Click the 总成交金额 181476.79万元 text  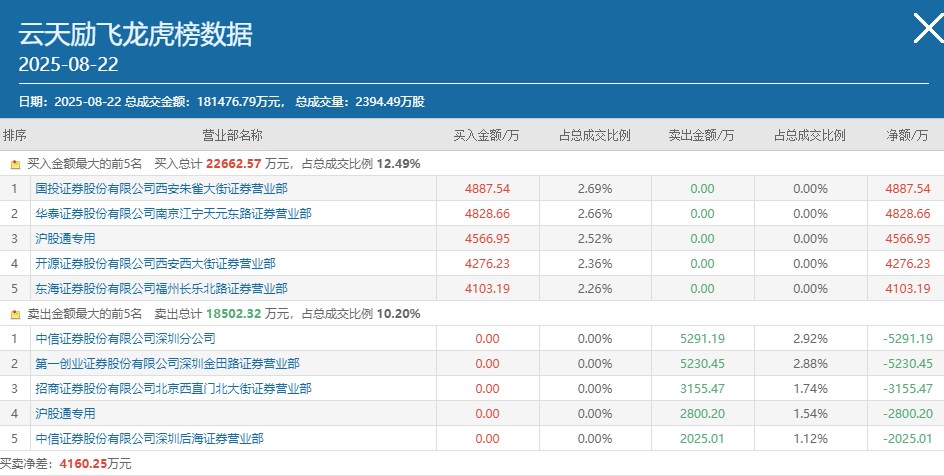click(205, 102)
